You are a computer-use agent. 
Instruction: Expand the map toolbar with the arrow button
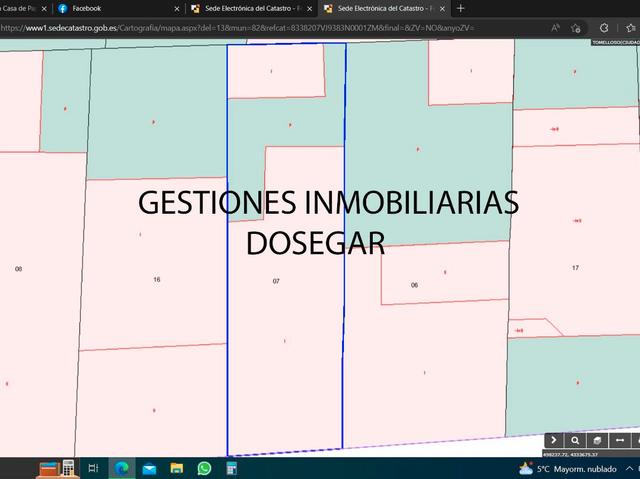(x=554, y=440)
